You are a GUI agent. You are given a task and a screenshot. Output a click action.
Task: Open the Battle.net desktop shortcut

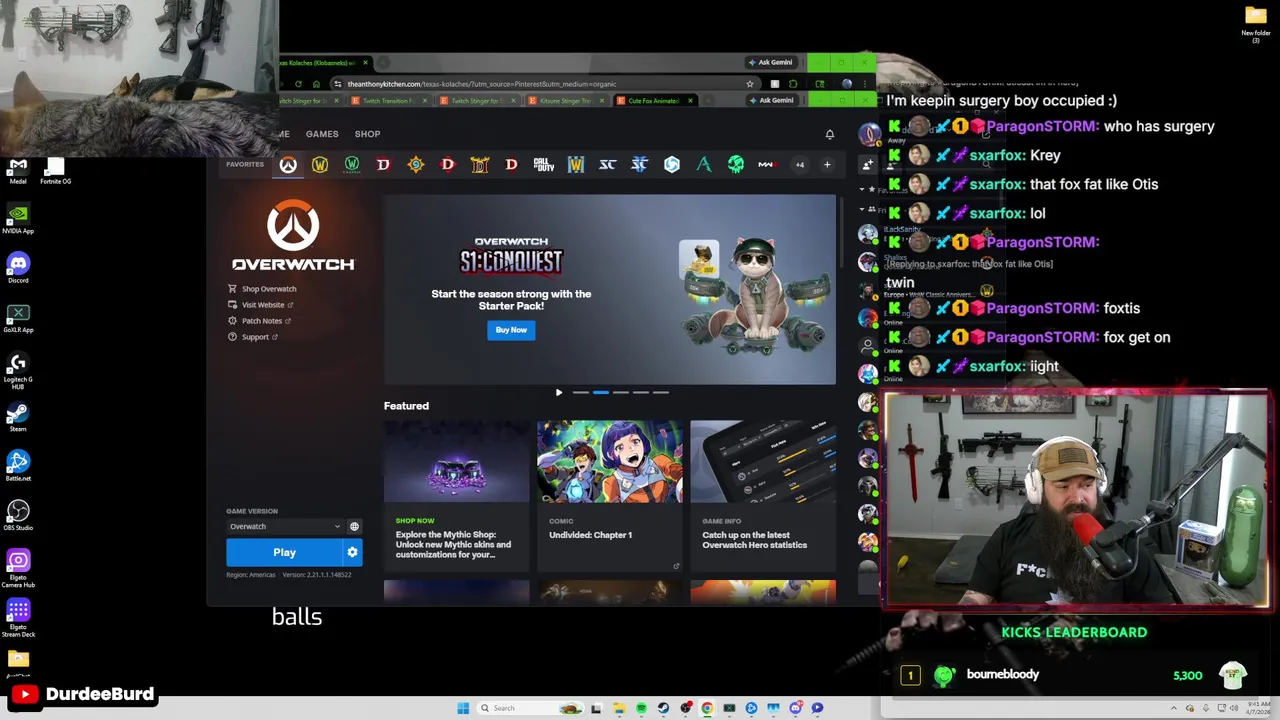tap(18, 466)
